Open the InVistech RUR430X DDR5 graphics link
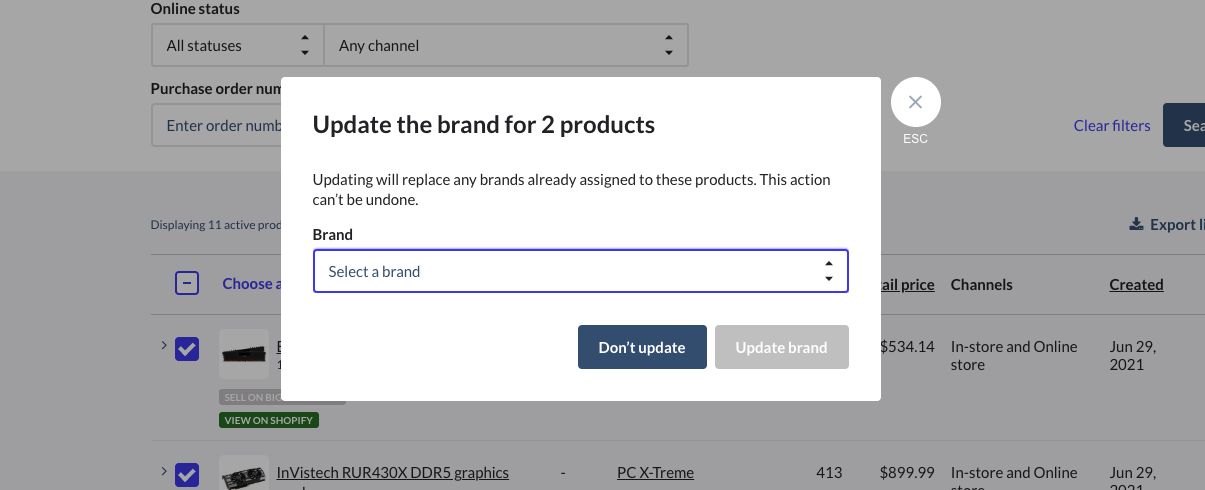The image size is (1205, 490). 392,473
